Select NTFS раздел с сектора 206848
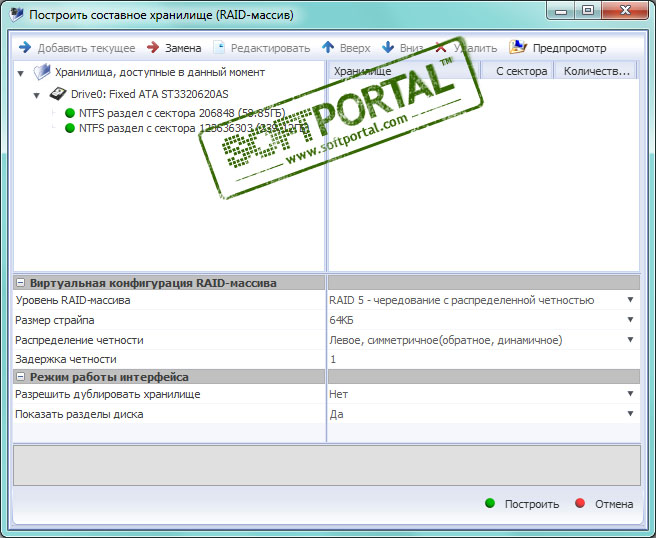This screenshot has height=538, width=656. [182, 113]
